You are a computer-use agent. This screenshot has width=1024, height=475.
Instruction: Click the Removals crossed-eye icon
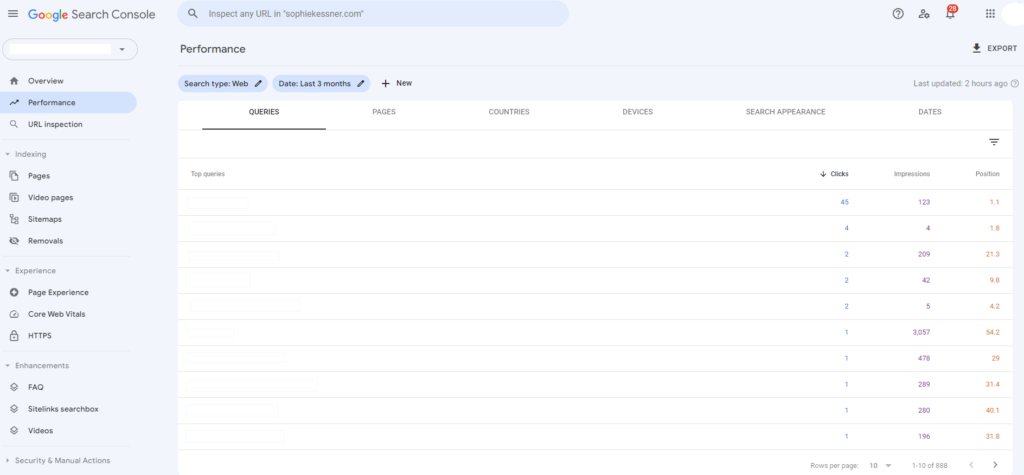14,240
